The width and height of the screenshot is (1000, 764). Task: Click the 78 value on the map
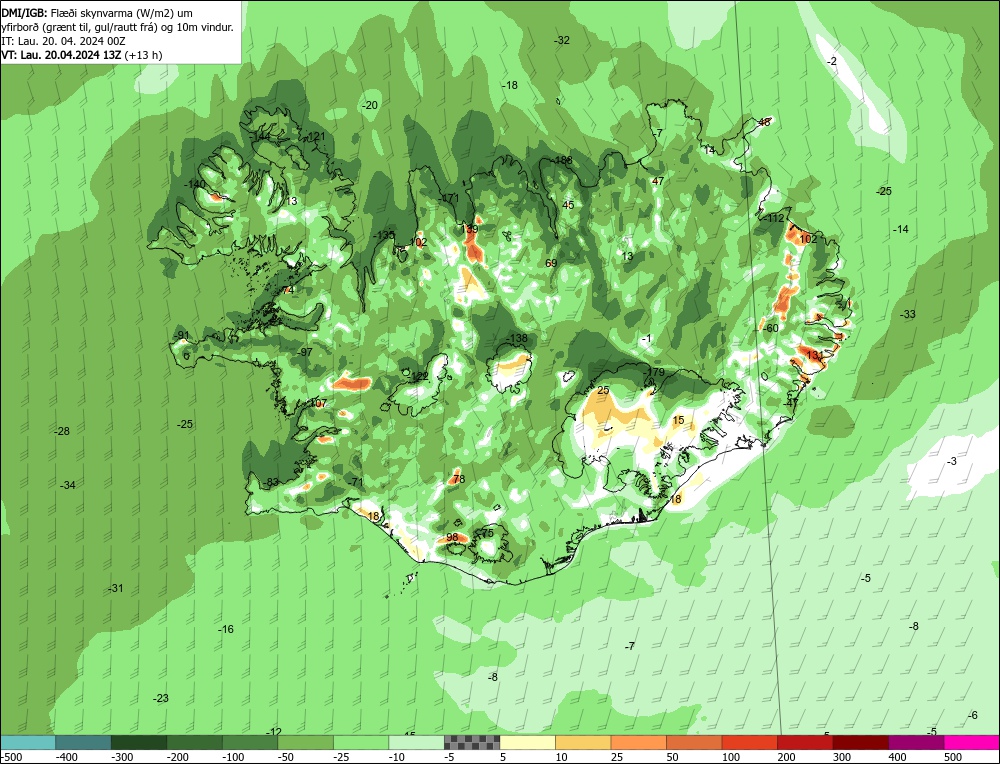pos(459,479)
